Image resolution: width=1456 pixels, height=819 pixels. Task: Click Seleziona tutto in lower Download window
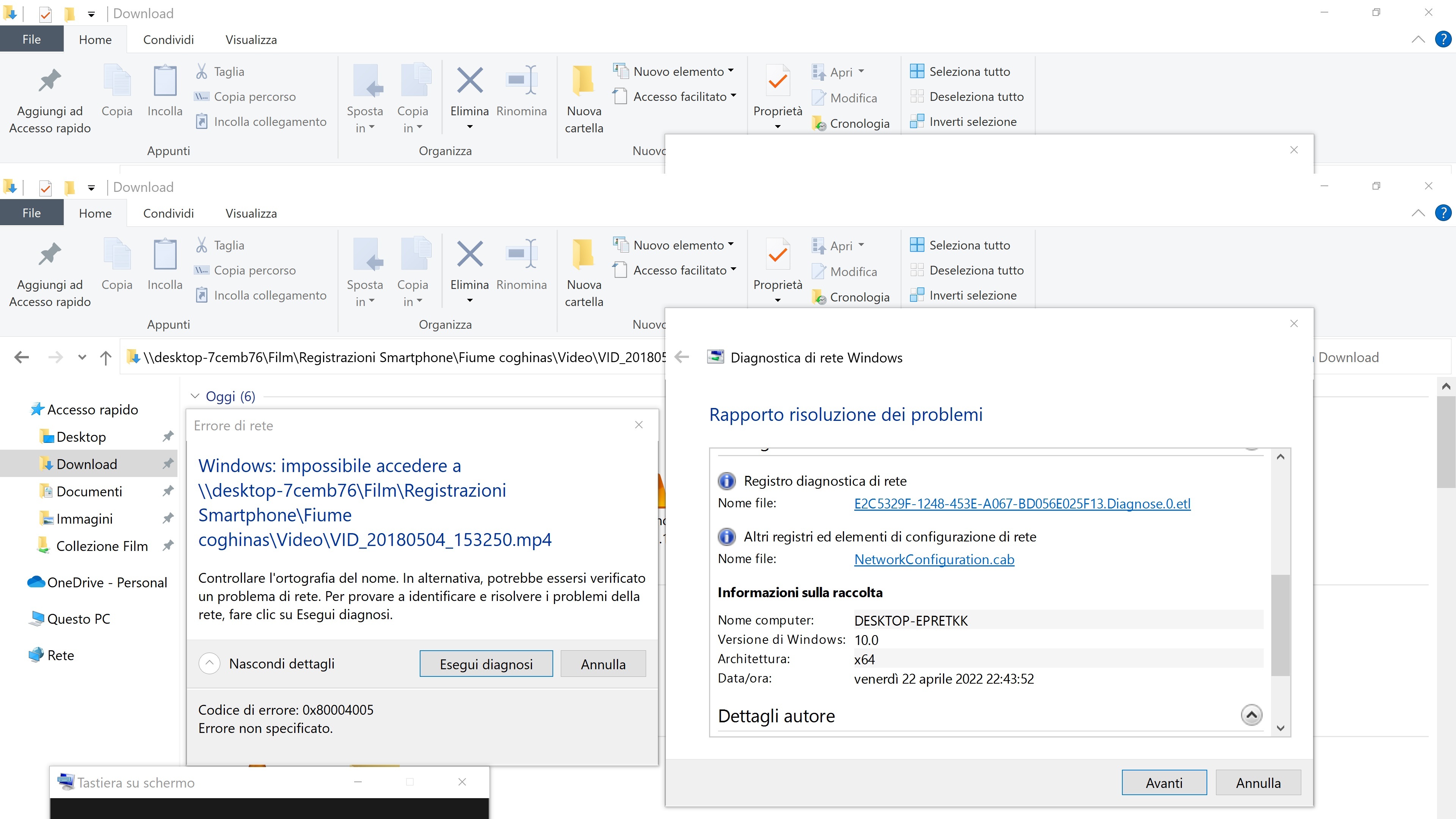[x=960, y=245]
